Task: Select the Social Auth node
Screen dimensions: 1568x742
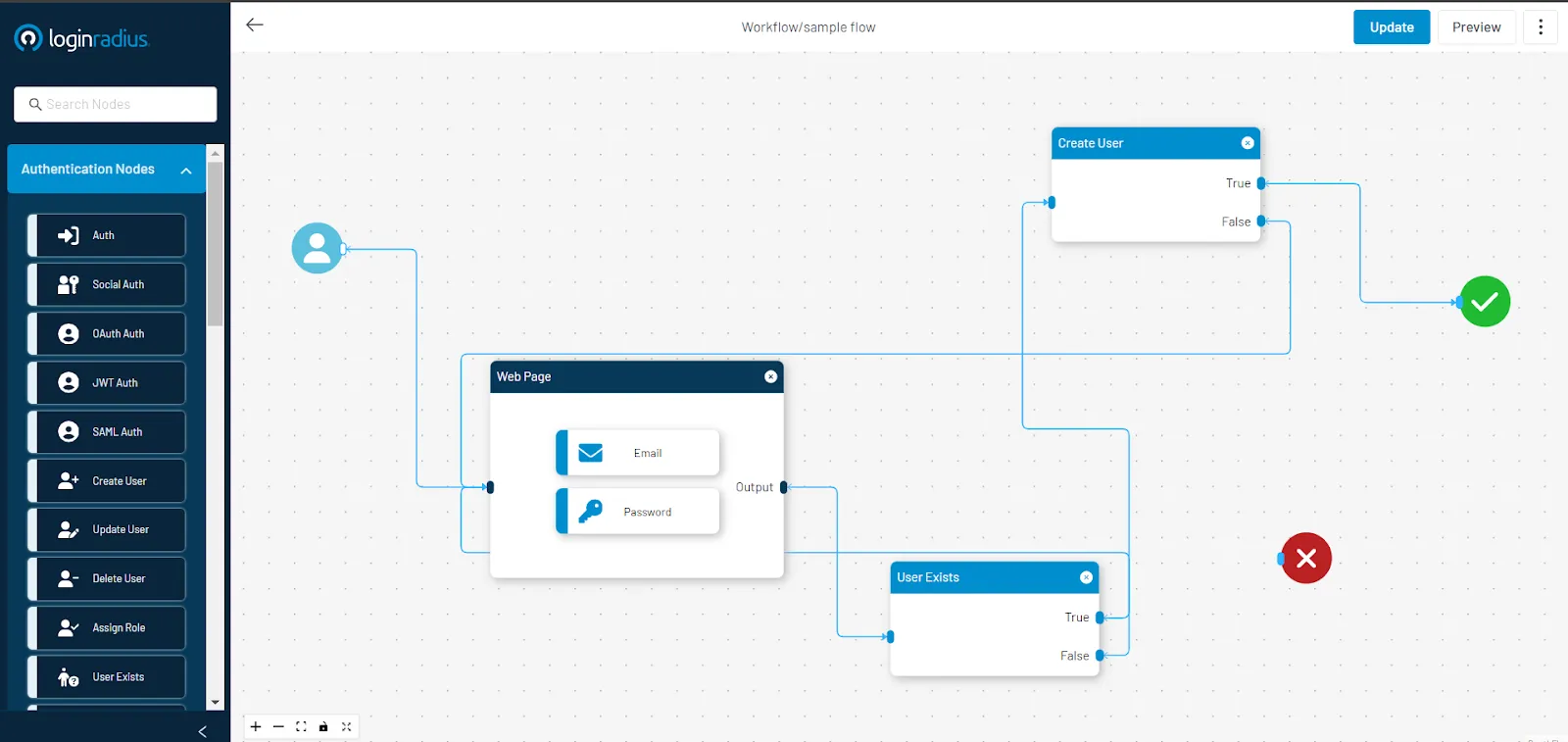Action: point(107,284)
